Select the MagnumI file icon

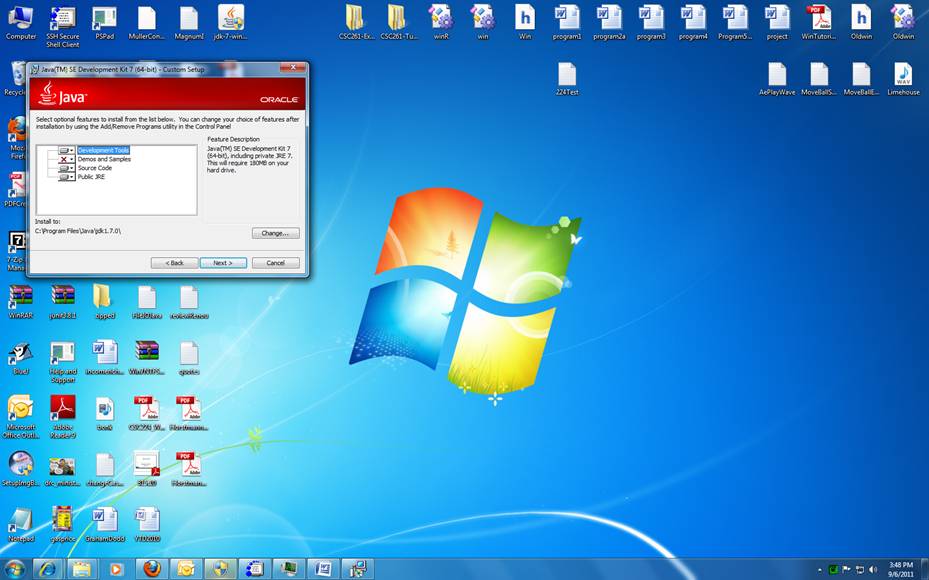click(x=189, y=23)
